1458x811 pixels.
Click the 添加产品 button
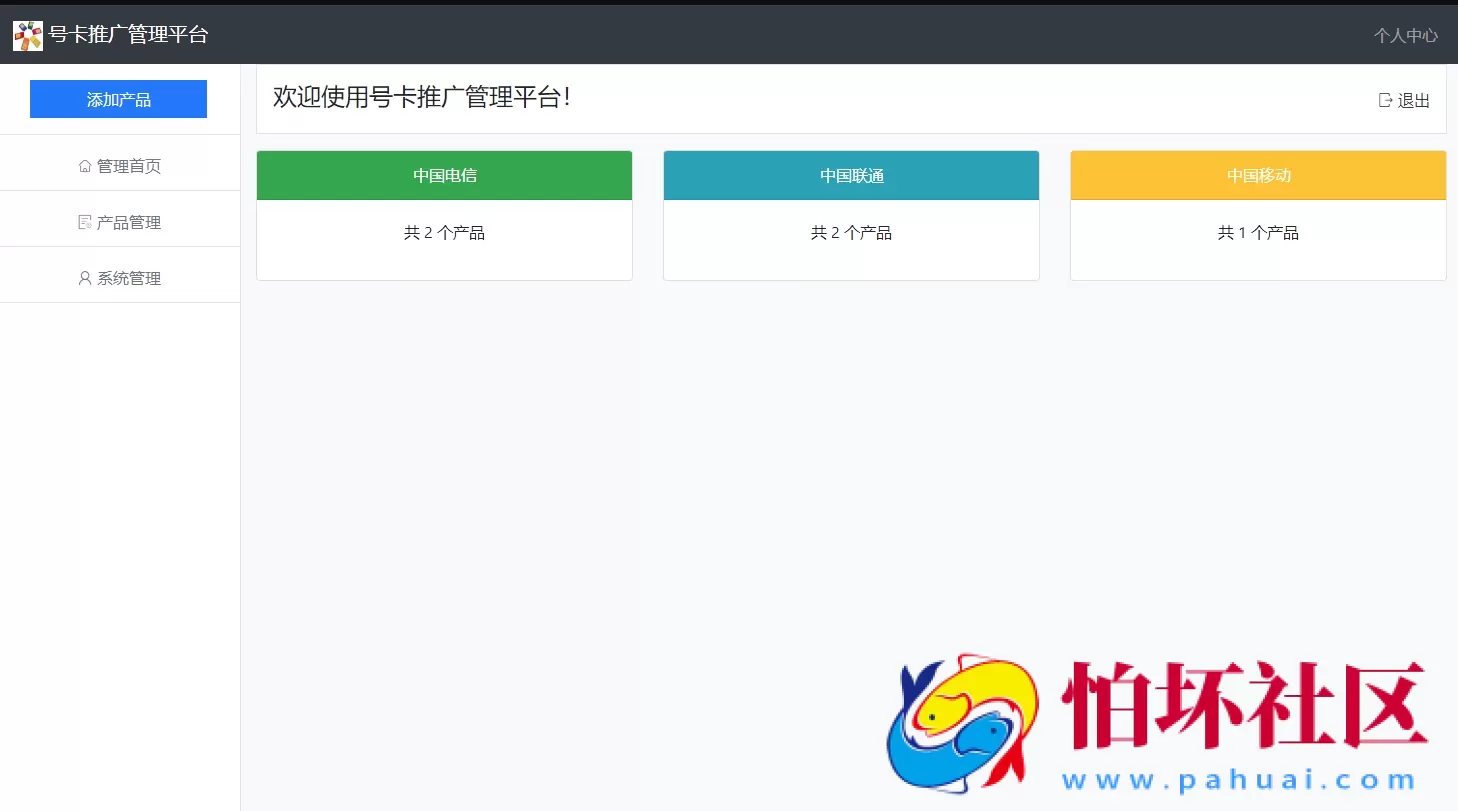(x=118, y=99)
